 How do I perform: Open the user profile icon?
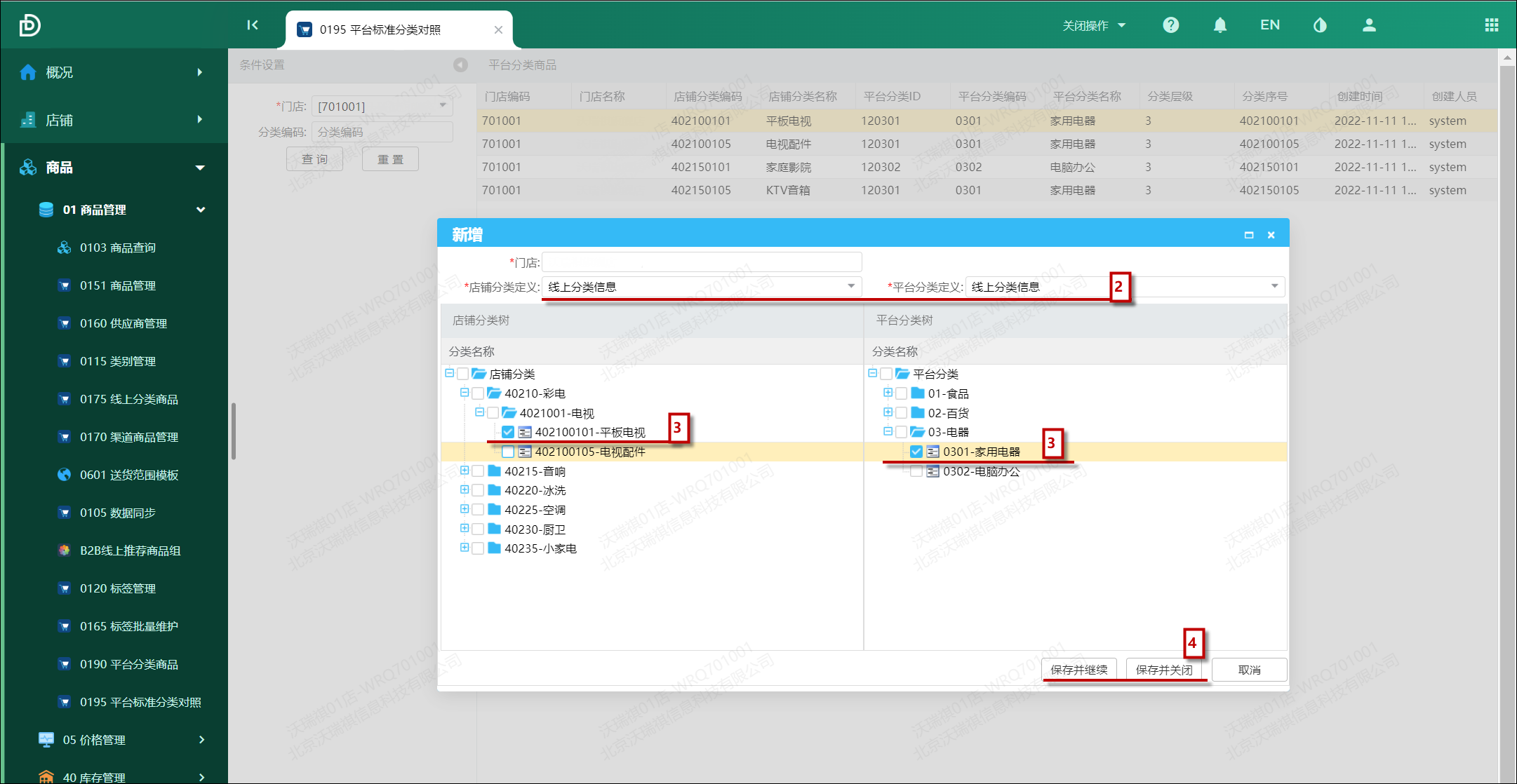pyautogui.click(x=1369, y=25)
